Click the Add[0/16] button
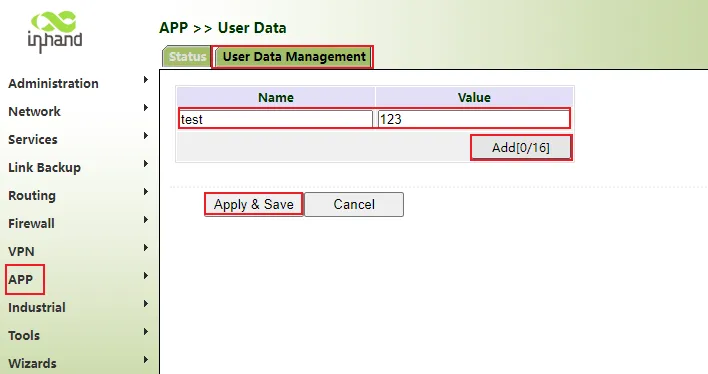Image resolution: width=708 pixels, height=374 pixels. (521, 148)
